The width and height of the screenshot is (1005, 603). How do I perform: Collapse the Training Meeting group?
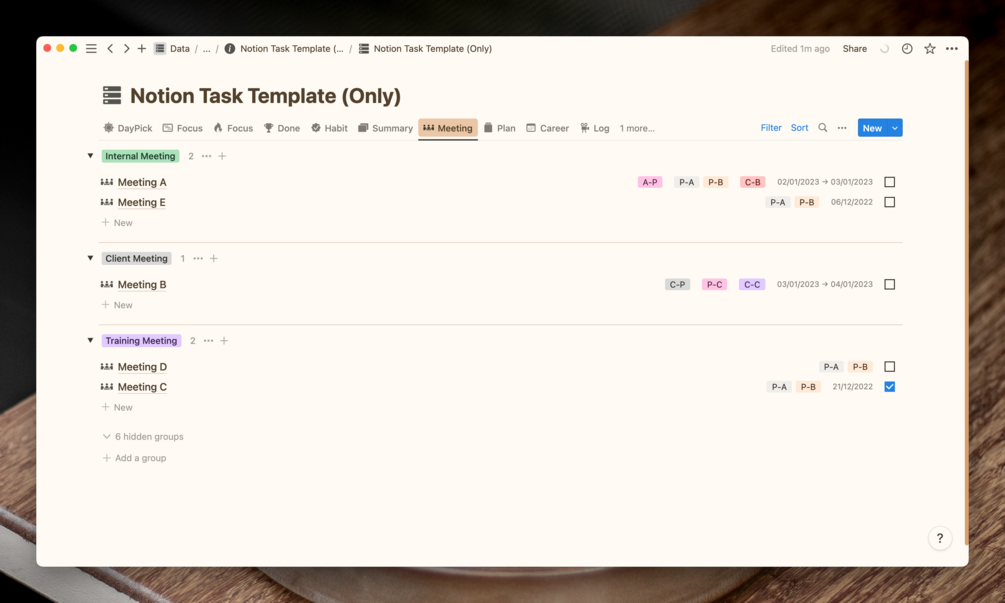[90, 340]
